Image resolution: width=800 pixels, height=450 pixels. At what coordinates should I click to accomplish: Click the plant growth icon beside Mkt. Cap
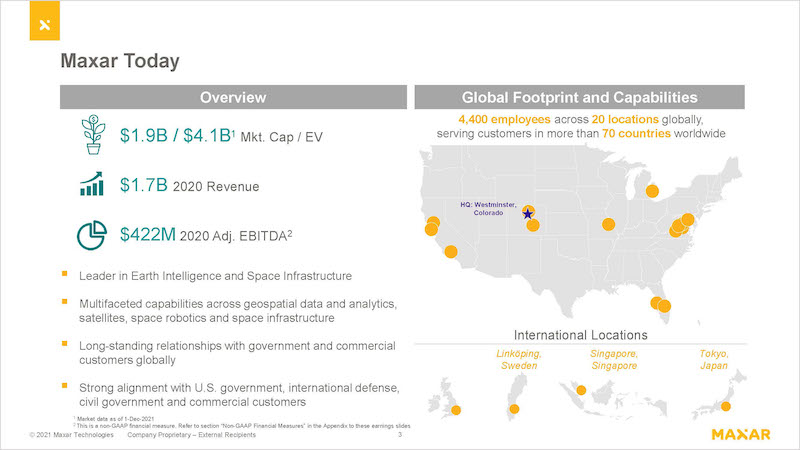click(x=93, y=135)
